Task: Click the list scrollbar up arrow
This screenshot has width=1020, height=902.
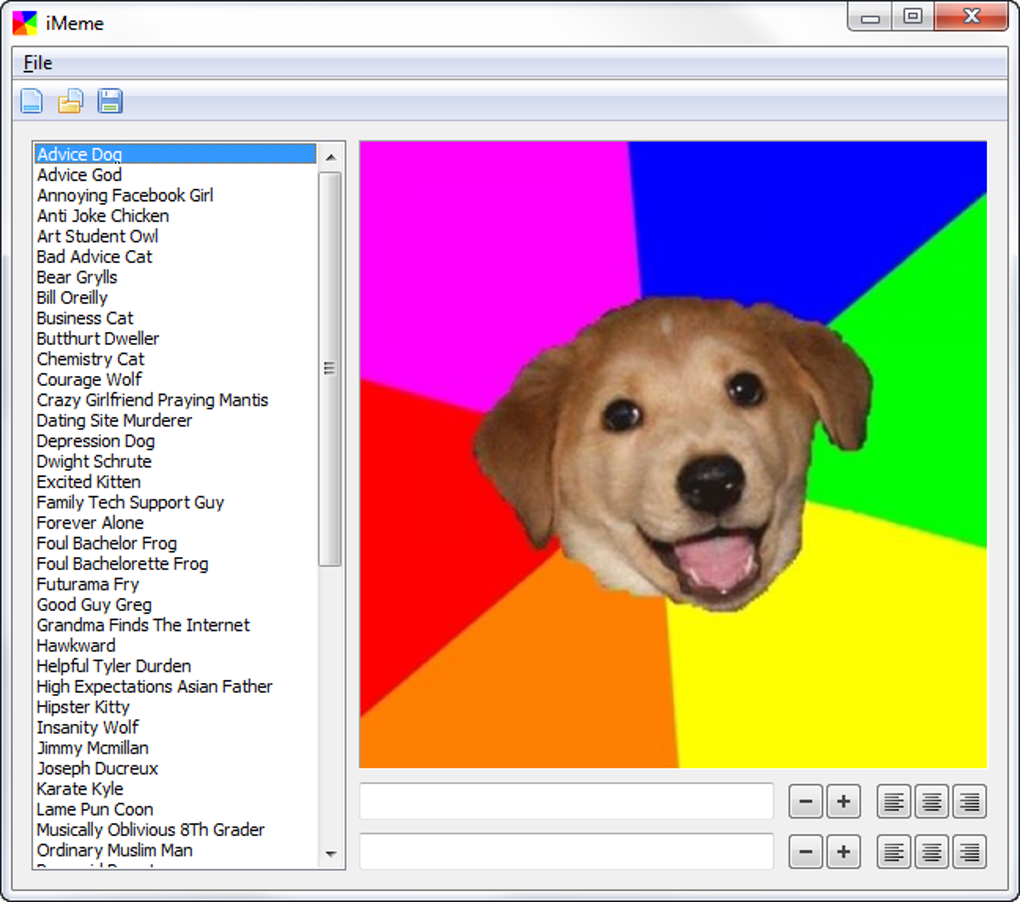Action: click(330, 157)
